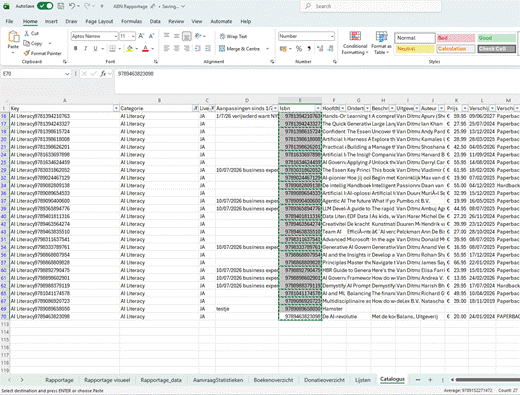520x395 pixels.
Task: Click the Copy icon in Clipboard
Action: tap(27, 43)
